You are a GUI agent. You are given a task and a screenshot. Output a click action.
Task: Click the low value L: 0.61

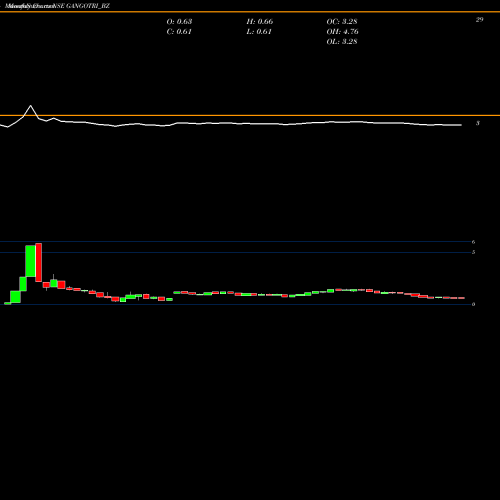259,31
